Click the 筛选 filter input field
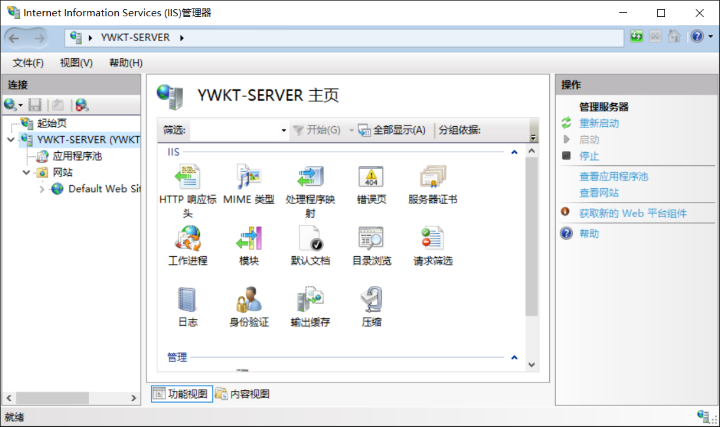Viewport: 720px width, 427px height. (x=235, y=130)
